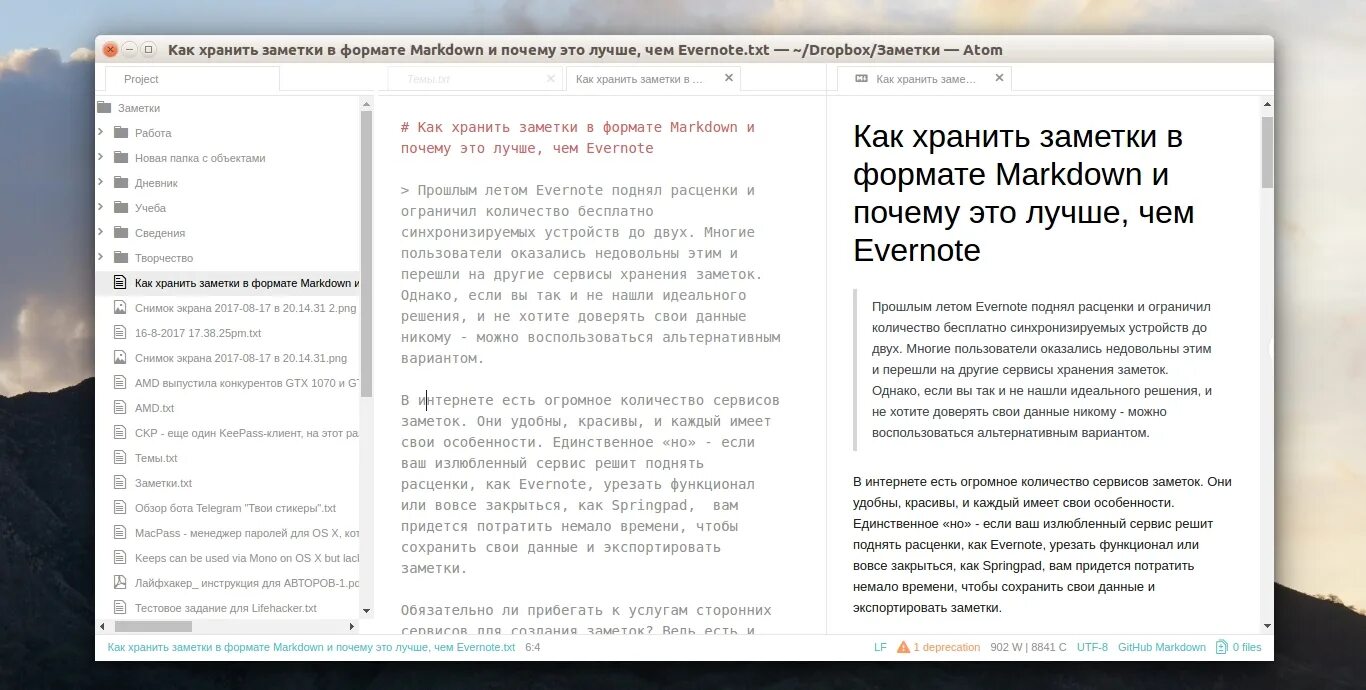Click the Markdown preview icon on the right tab
This screenshot has width=1366, height=690.
[x=862, y=77]
